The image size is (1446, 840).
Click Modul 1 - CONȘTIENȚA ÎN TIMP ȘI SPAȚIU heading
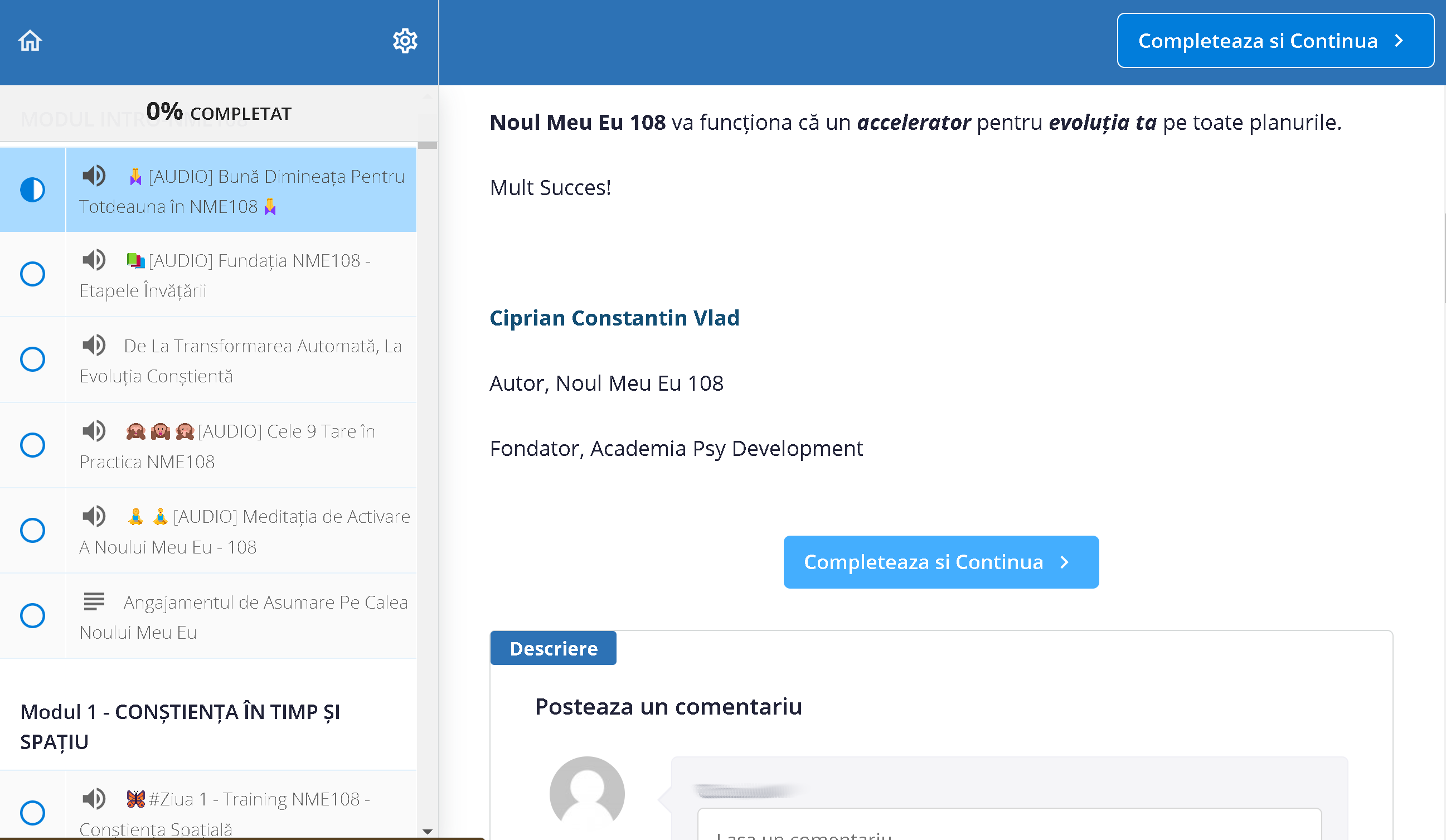pyautogui.click(x=180, y=727)
